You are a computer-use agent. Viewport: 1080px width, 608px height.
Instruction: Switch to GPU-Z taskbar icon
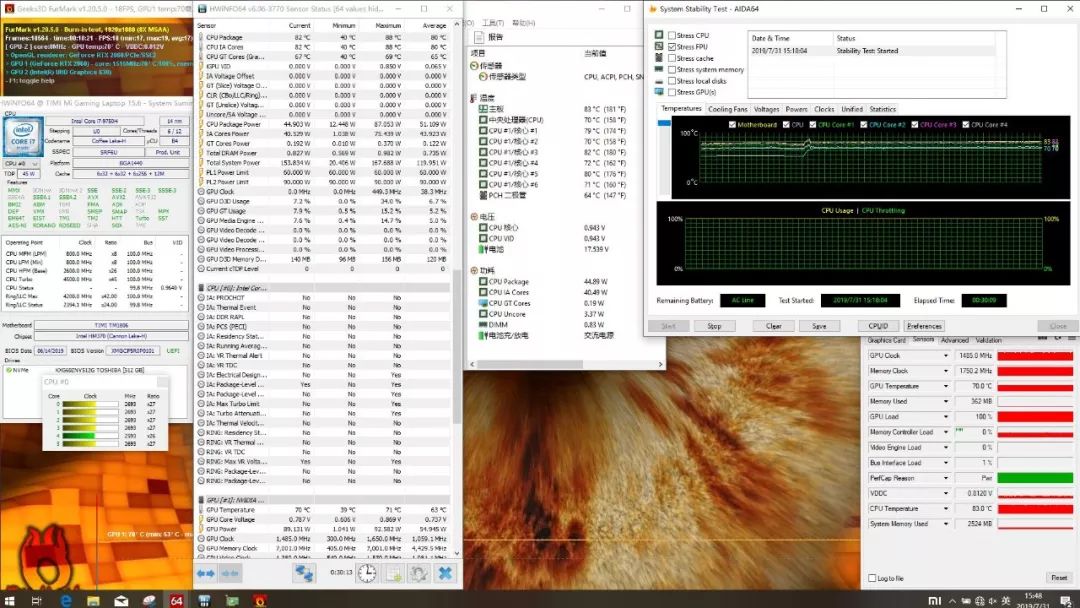232,600
